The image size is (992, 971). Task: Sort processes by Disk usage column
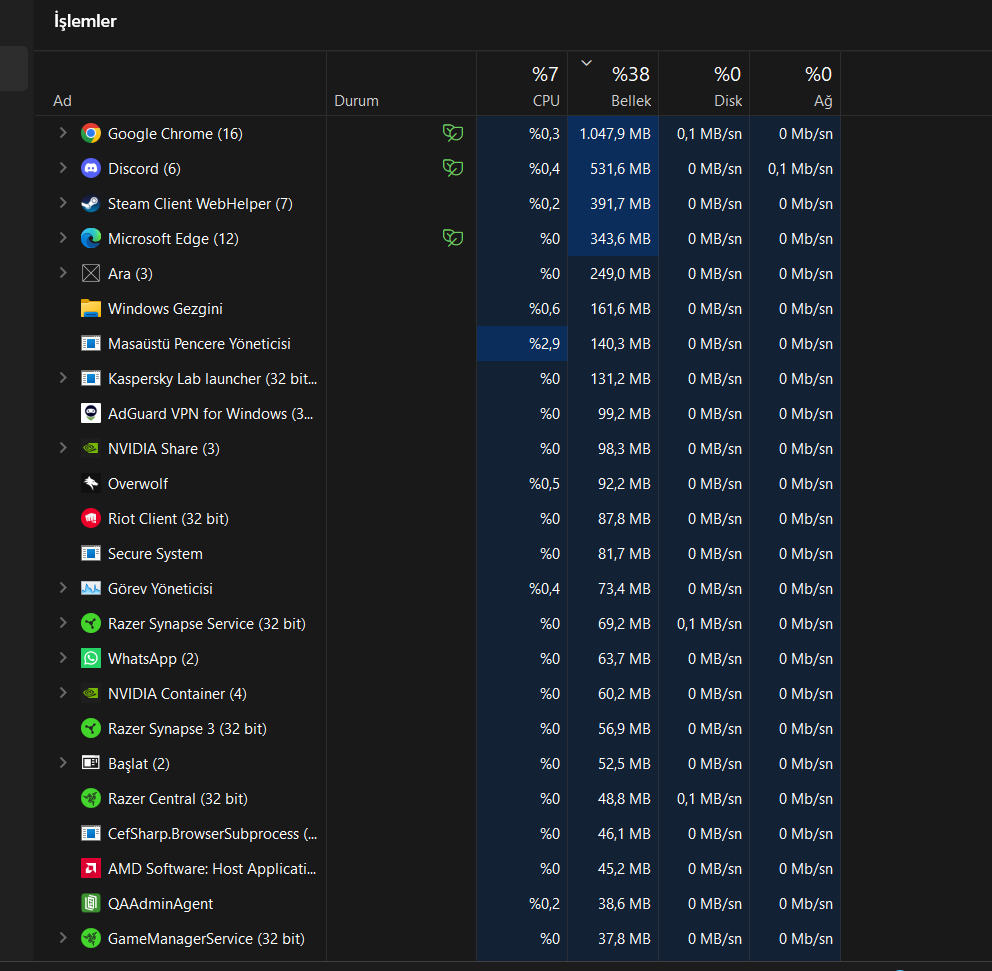pyautogui.click(x=704, y=83)
